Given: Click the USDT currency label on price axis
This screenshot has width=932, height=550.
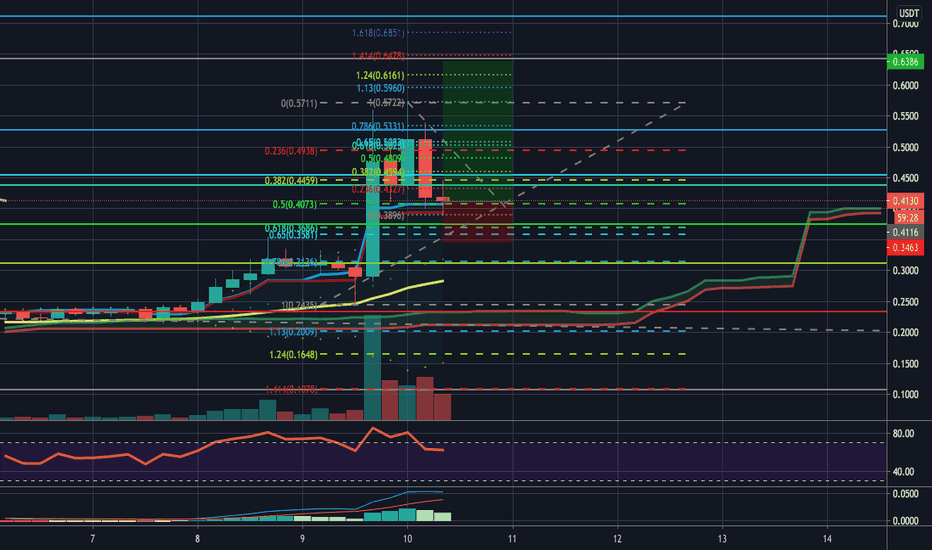Looking at the screenshot, I should (x=908, y=13).
